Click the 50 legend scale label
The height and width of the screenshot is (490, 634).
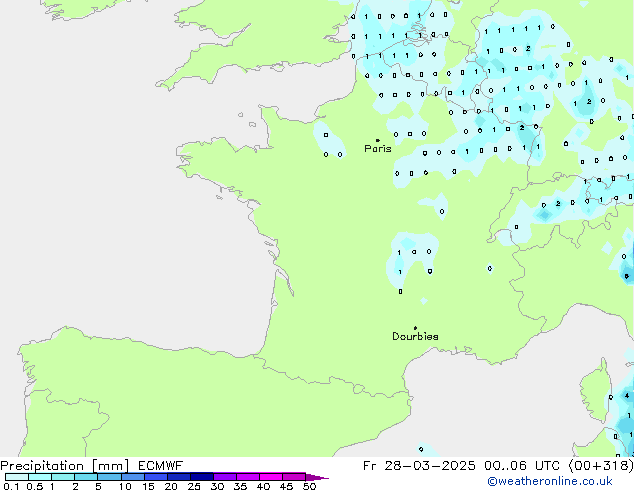309,486
